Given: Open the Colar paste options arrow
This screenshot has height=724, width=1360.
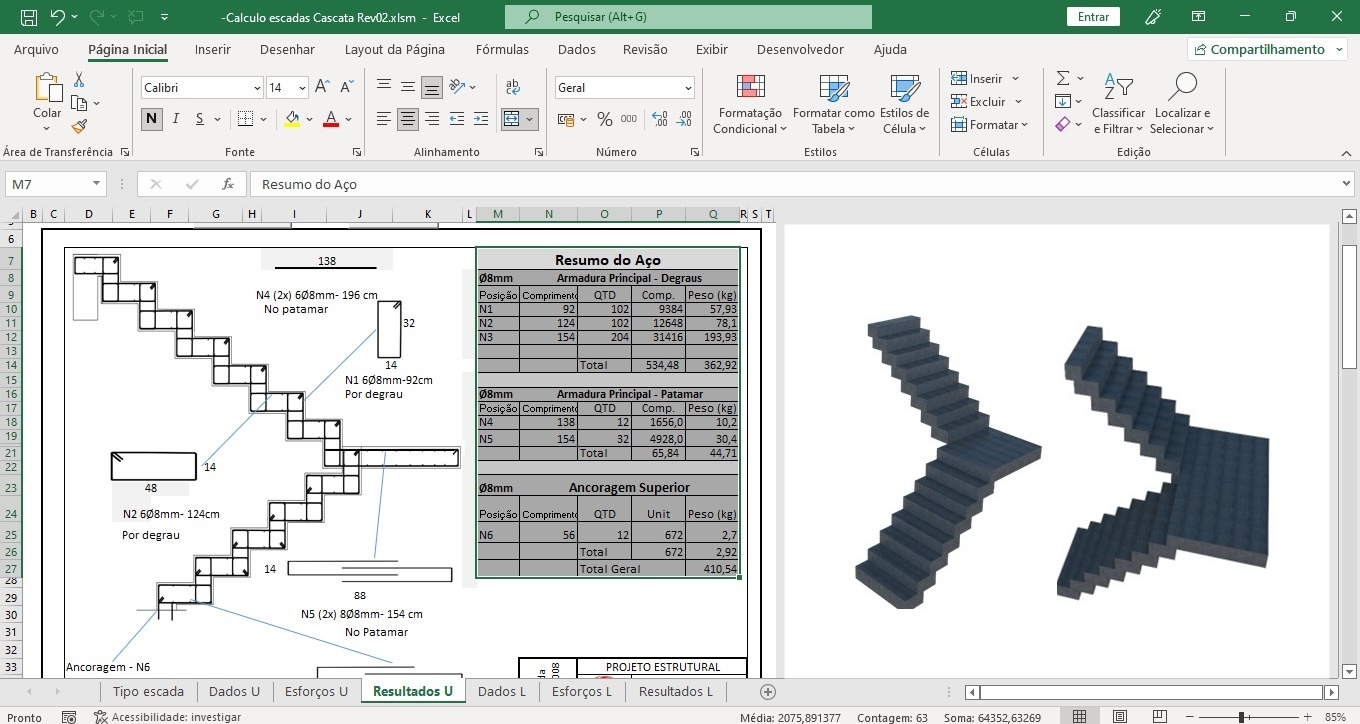Looking at the screenshot, I should point(47,128).
